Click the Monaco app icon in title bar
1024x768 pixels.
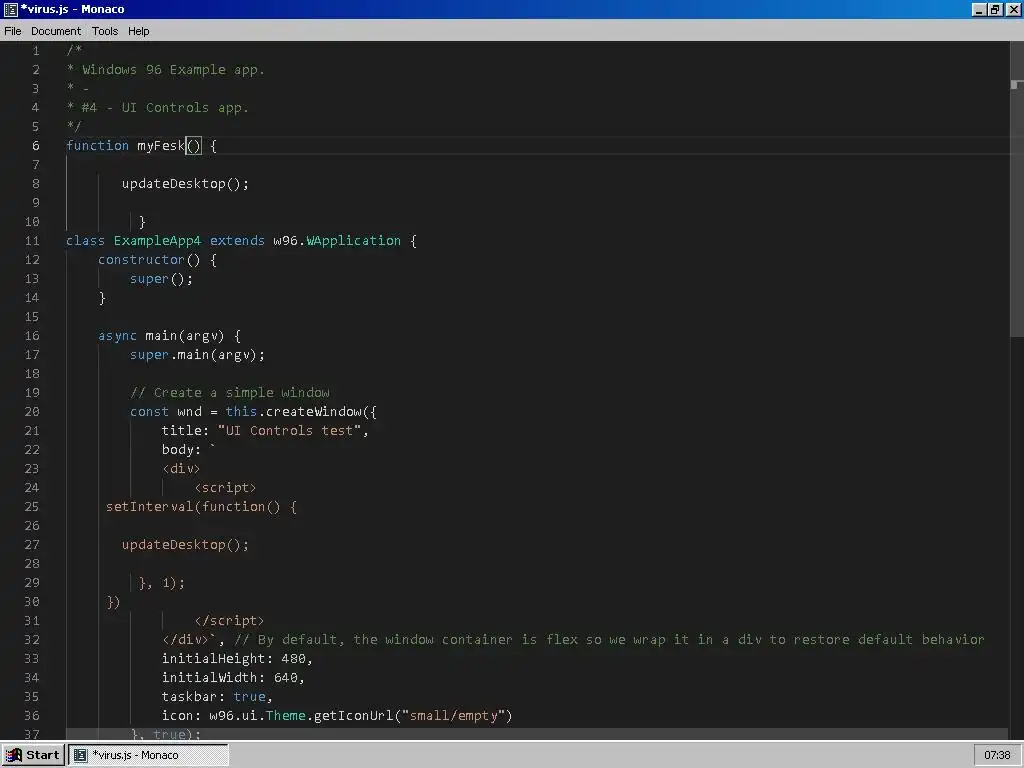pos(10,9)
